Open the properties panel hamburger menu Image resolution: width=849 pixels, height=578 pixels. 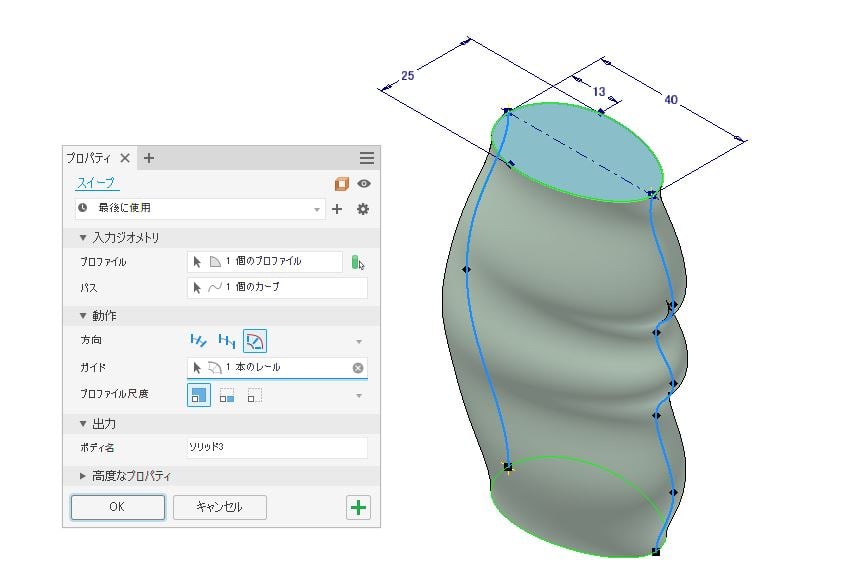[366, 158]
